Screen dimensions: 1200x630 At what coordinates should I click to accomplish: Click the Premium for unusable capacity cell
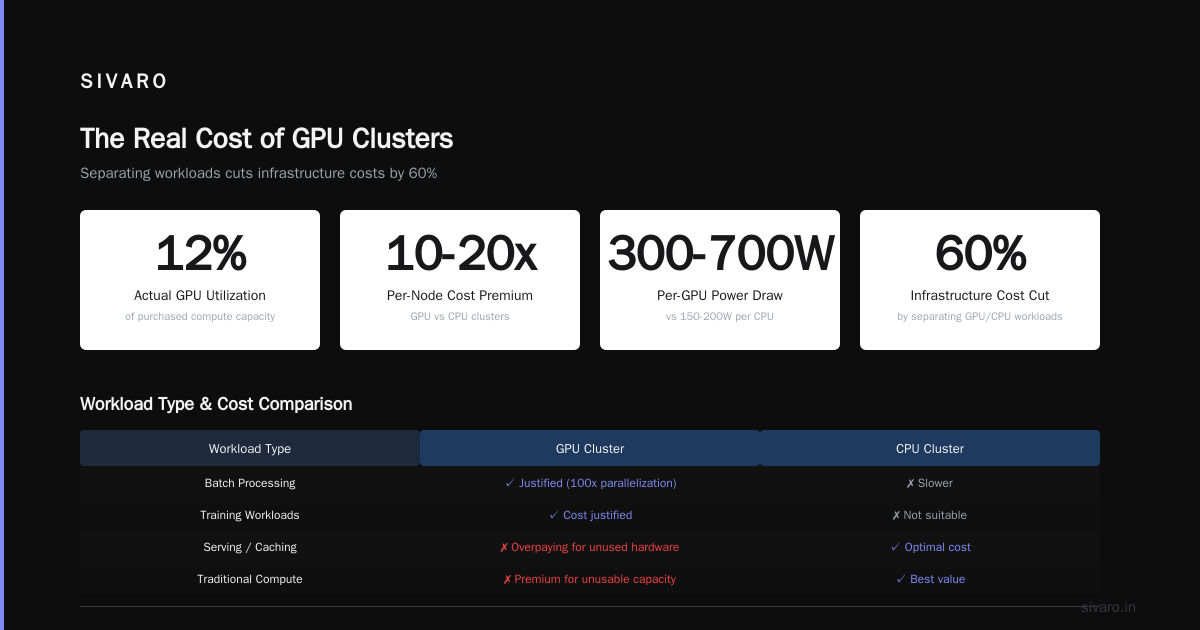(x=590, y=579)
